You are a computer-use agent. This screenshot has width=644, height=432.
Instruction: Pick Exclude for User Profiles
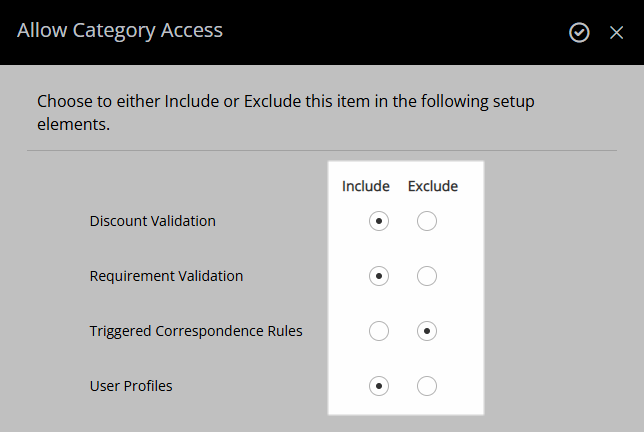coord(427,386)
